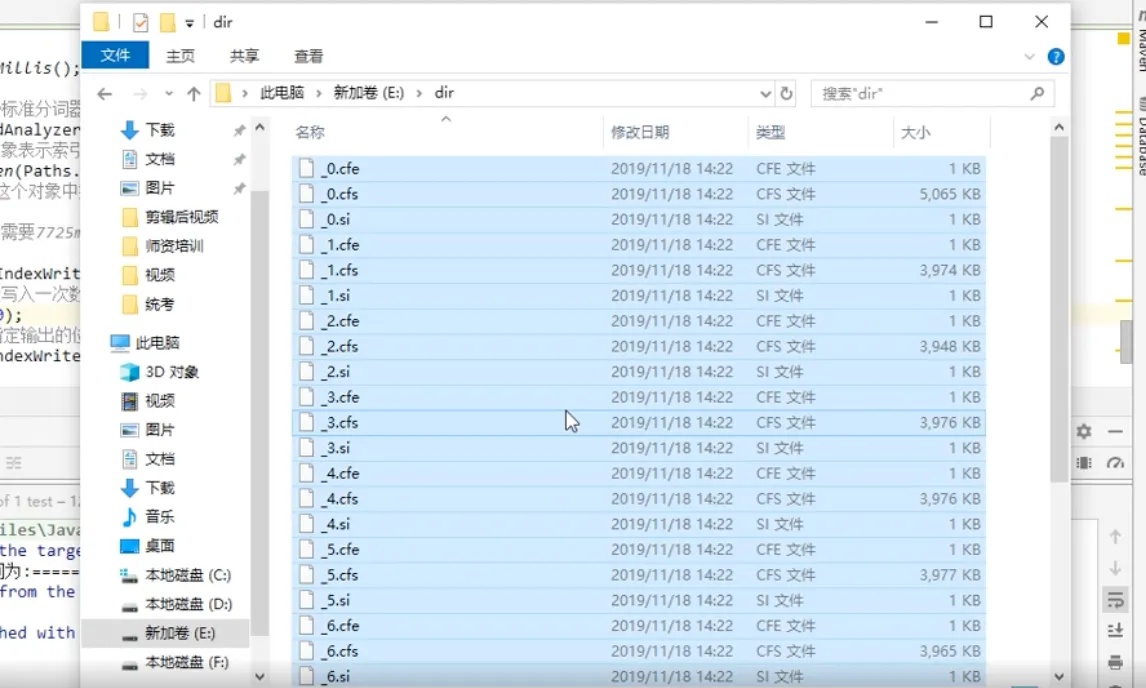The height and width of the screenshot is (688, 1146).
Task: Select the _4.cfe file
Action: 639,474
